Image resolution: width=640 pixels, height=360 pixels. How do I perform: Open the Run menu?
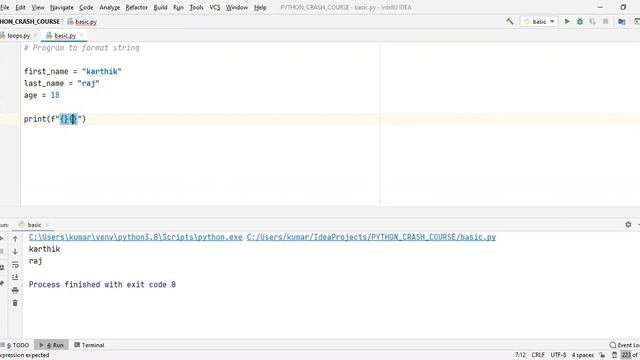tap(178, 7)
